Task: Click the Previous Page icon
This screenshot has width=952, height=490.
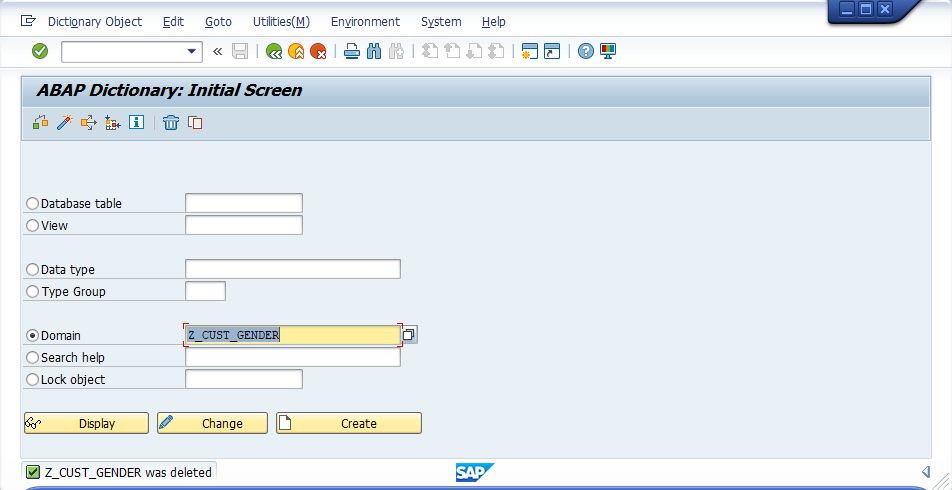Action: 452,51
